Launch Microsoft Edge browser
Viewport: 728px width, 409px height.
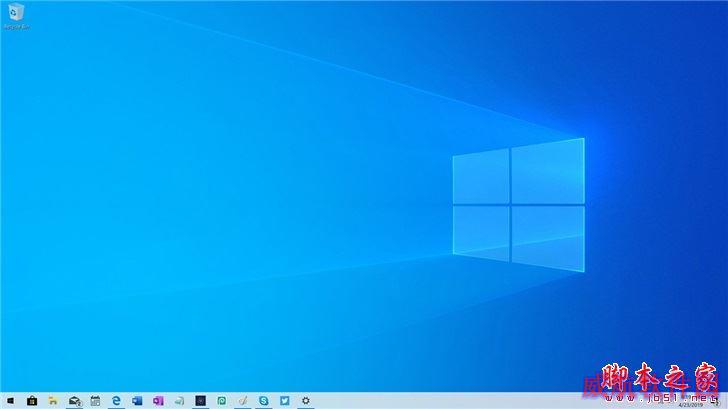coord(116,401)
